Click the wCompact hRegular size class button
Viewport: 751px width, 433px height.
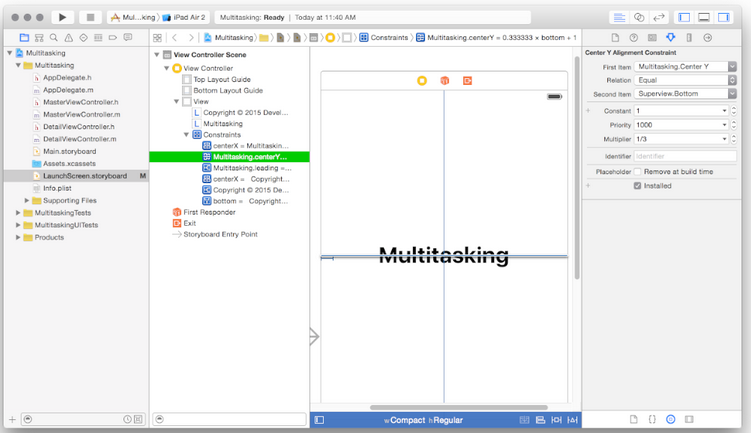[424, 421]
